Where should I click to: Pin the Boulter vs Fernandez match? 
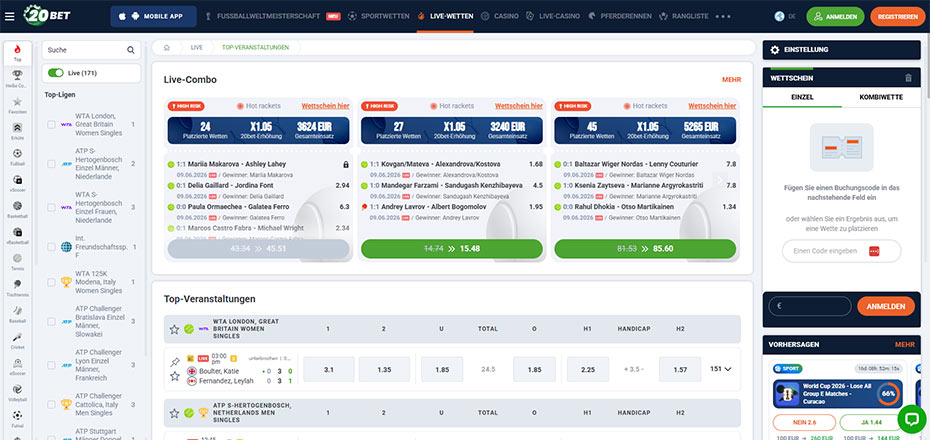(x=174, y=362)
